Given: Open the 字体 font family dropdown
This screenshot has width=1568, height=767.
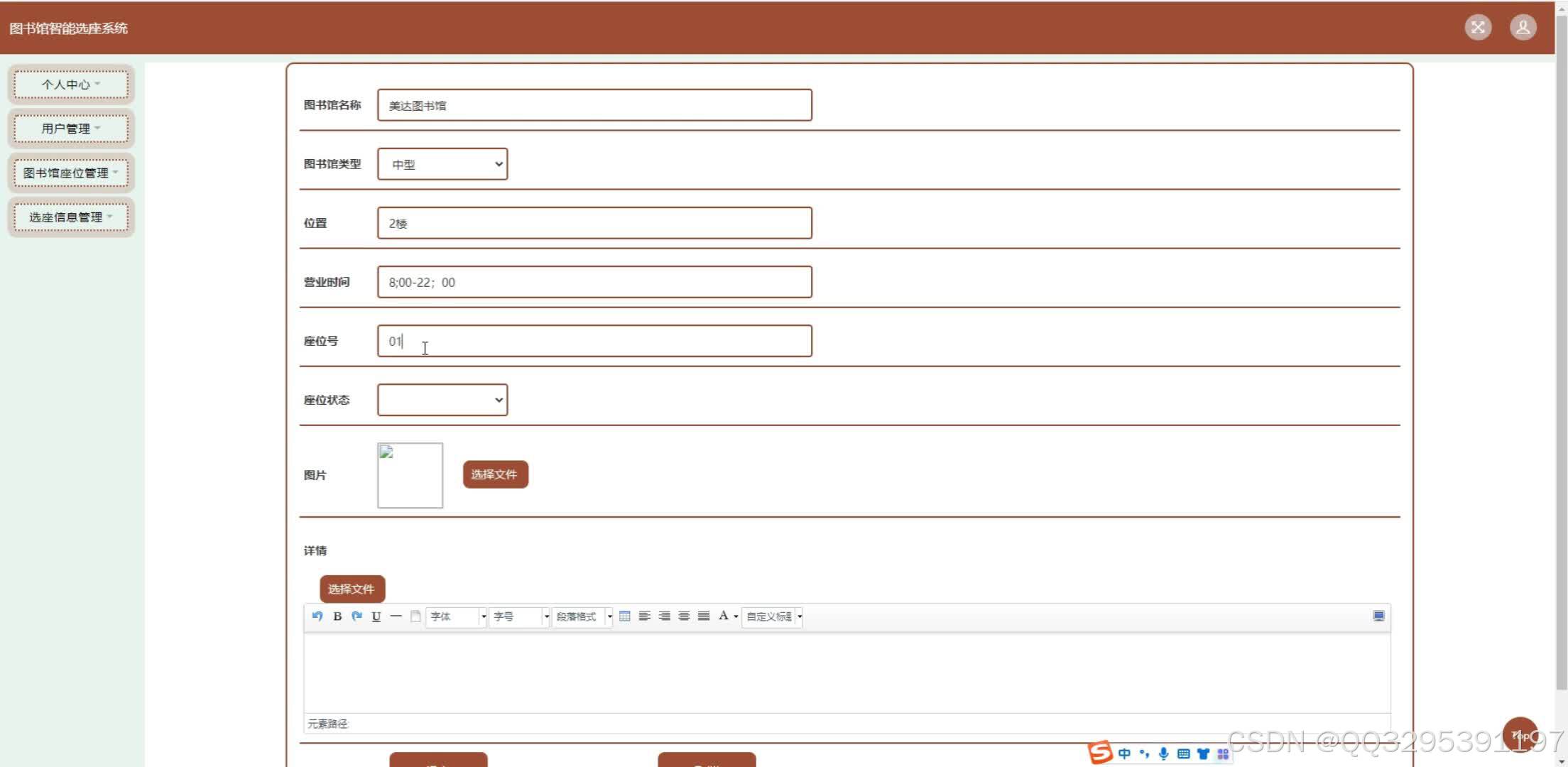Looking at the screenshot, I should [457, 616].
